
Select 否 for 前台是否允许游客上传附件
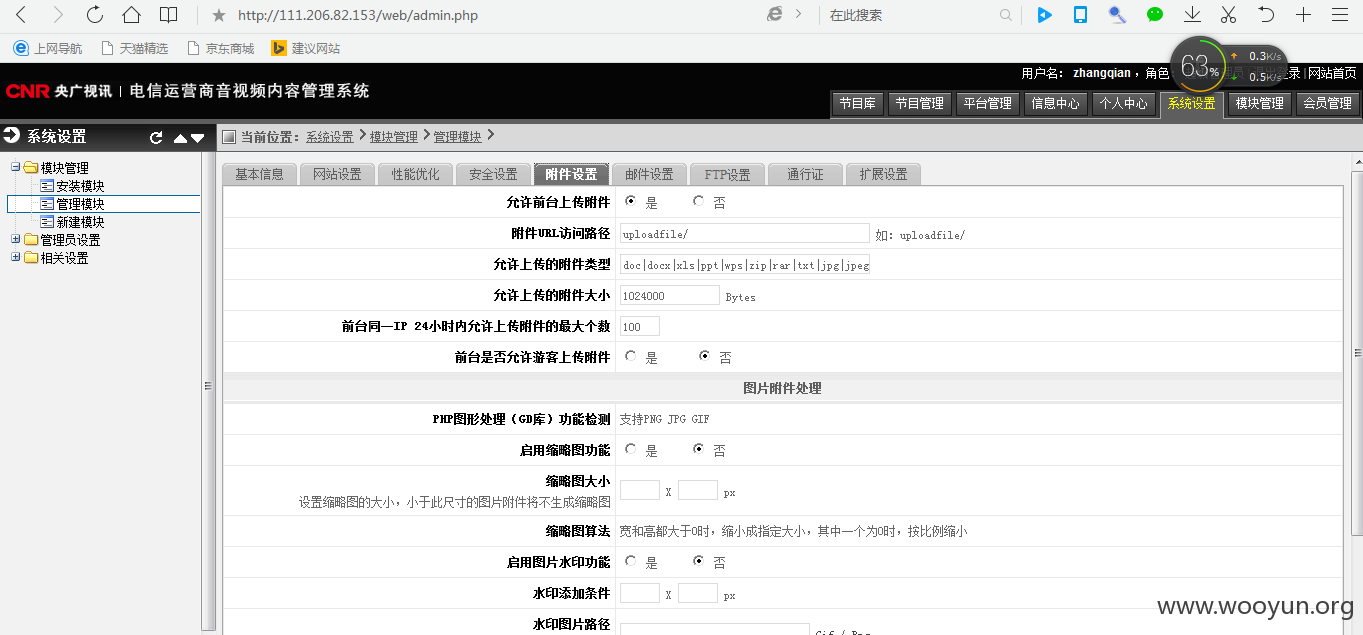coord(705,356)
